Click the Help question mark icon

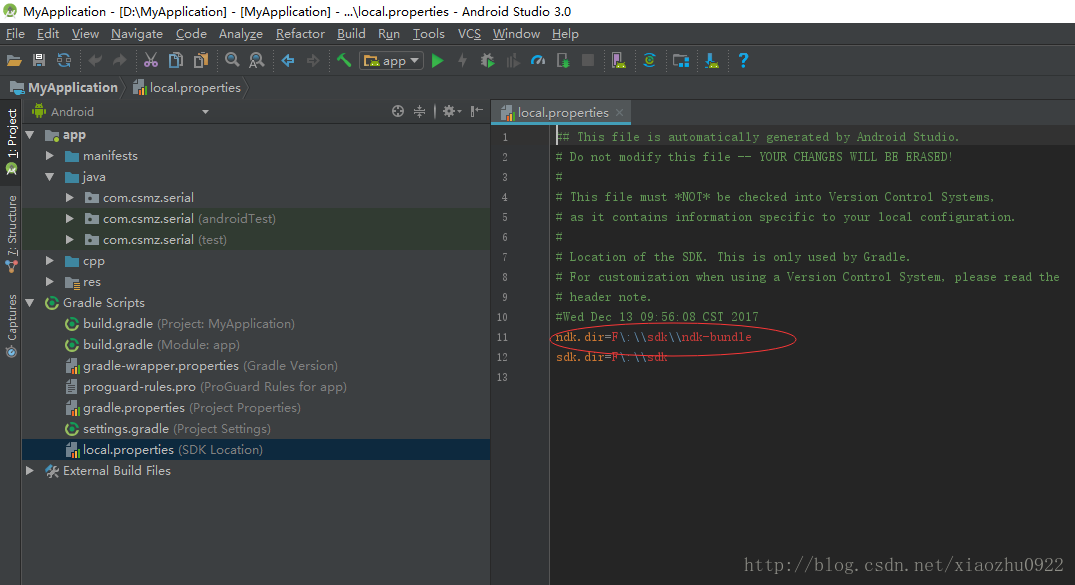click(743, 61)
